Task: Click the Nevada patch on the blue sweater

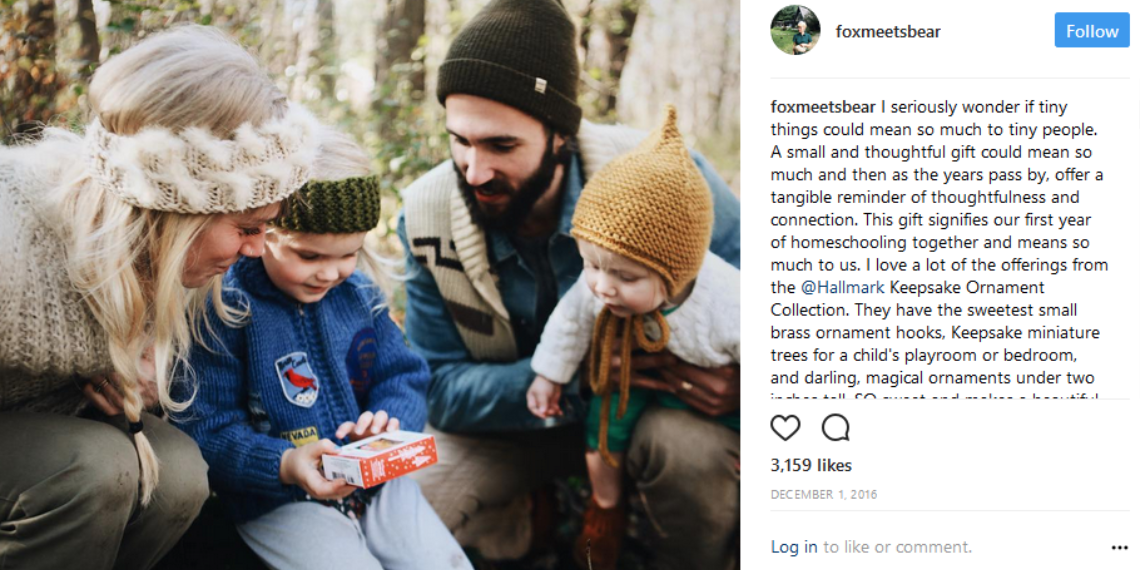Action: pos(300,435)
